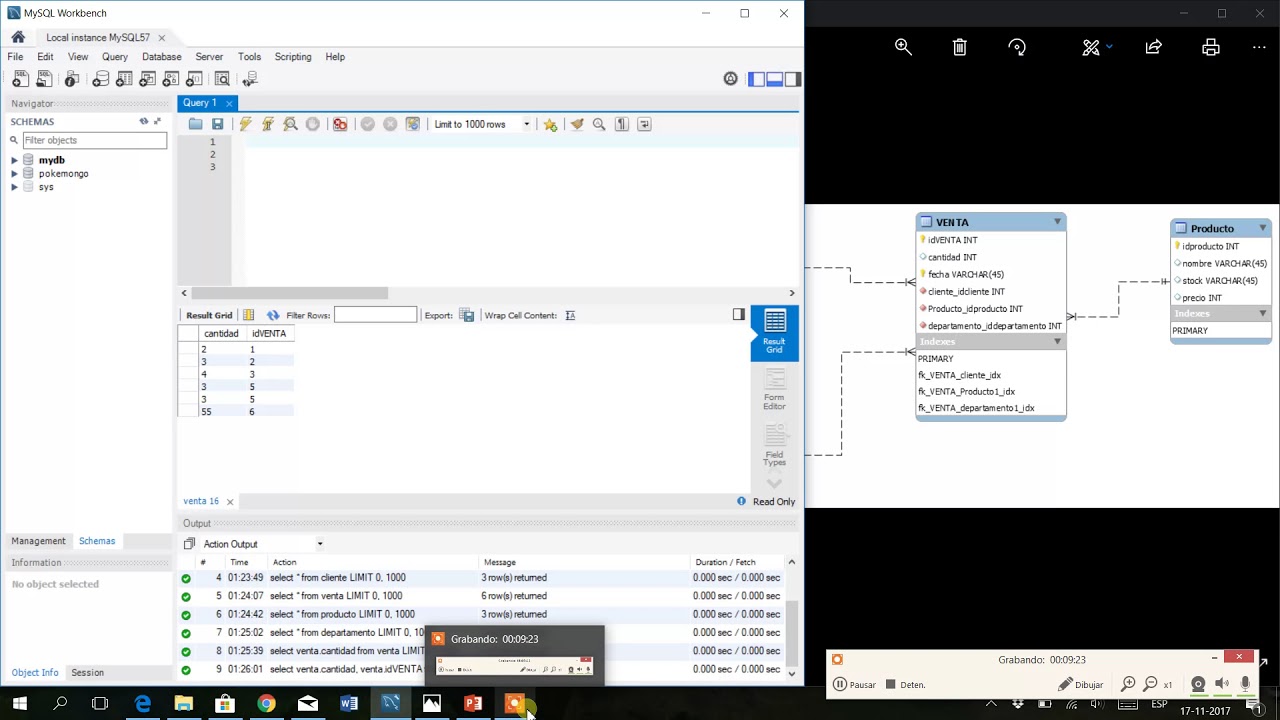Stop the recording with Deten.
This screenshot has height=720, width=1280.
904,685
